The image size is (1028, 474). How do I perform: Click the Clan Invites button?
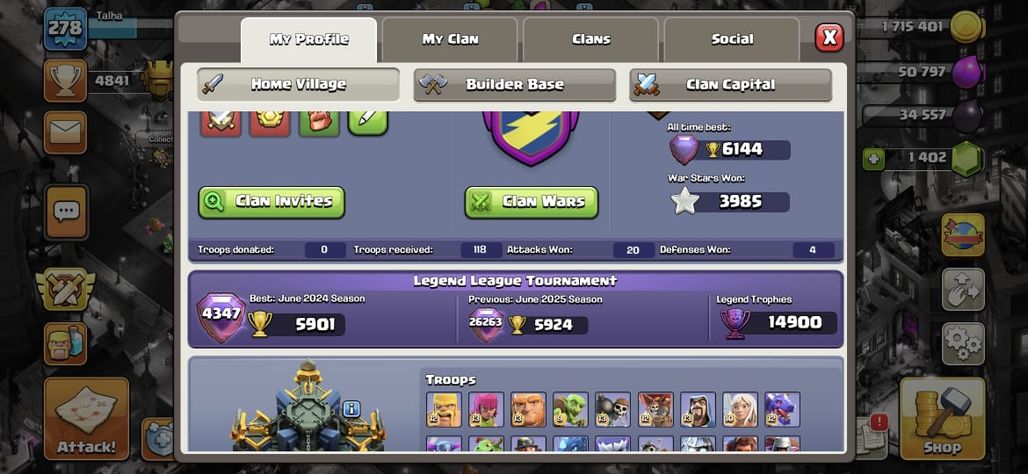pyautogui.click(x=271, y=202)
